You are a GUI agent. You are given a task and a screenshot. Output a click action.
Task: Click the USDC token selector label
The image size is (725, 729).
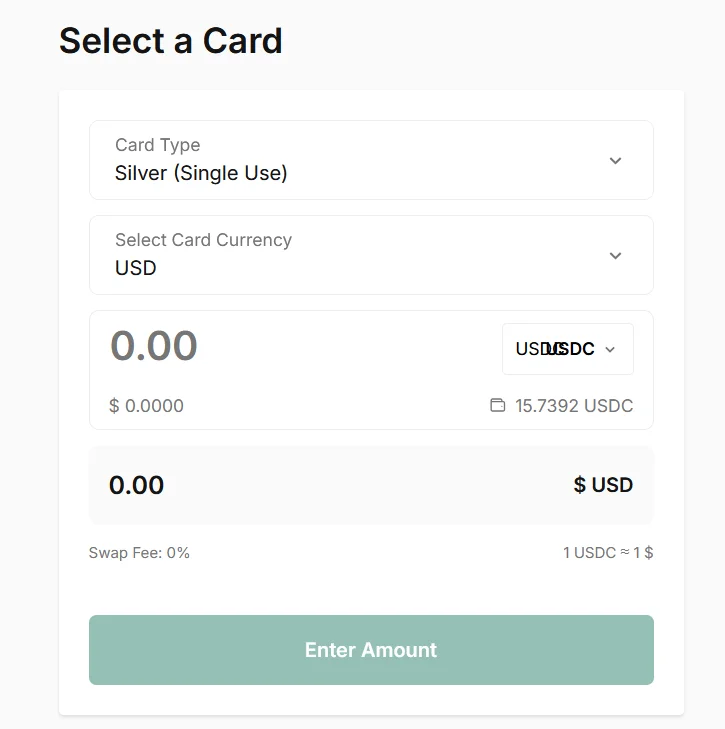click(x=555, y=349)
